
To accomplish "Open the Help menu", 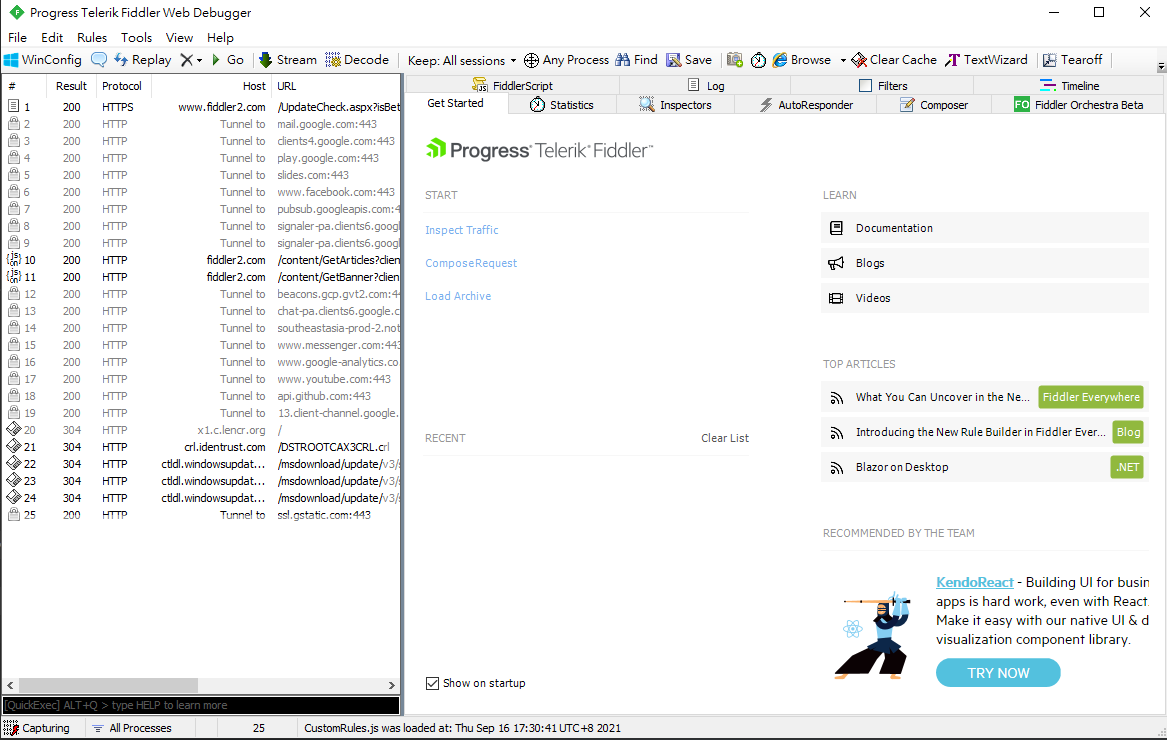I will pyautogui.click(x=220, y=37).
